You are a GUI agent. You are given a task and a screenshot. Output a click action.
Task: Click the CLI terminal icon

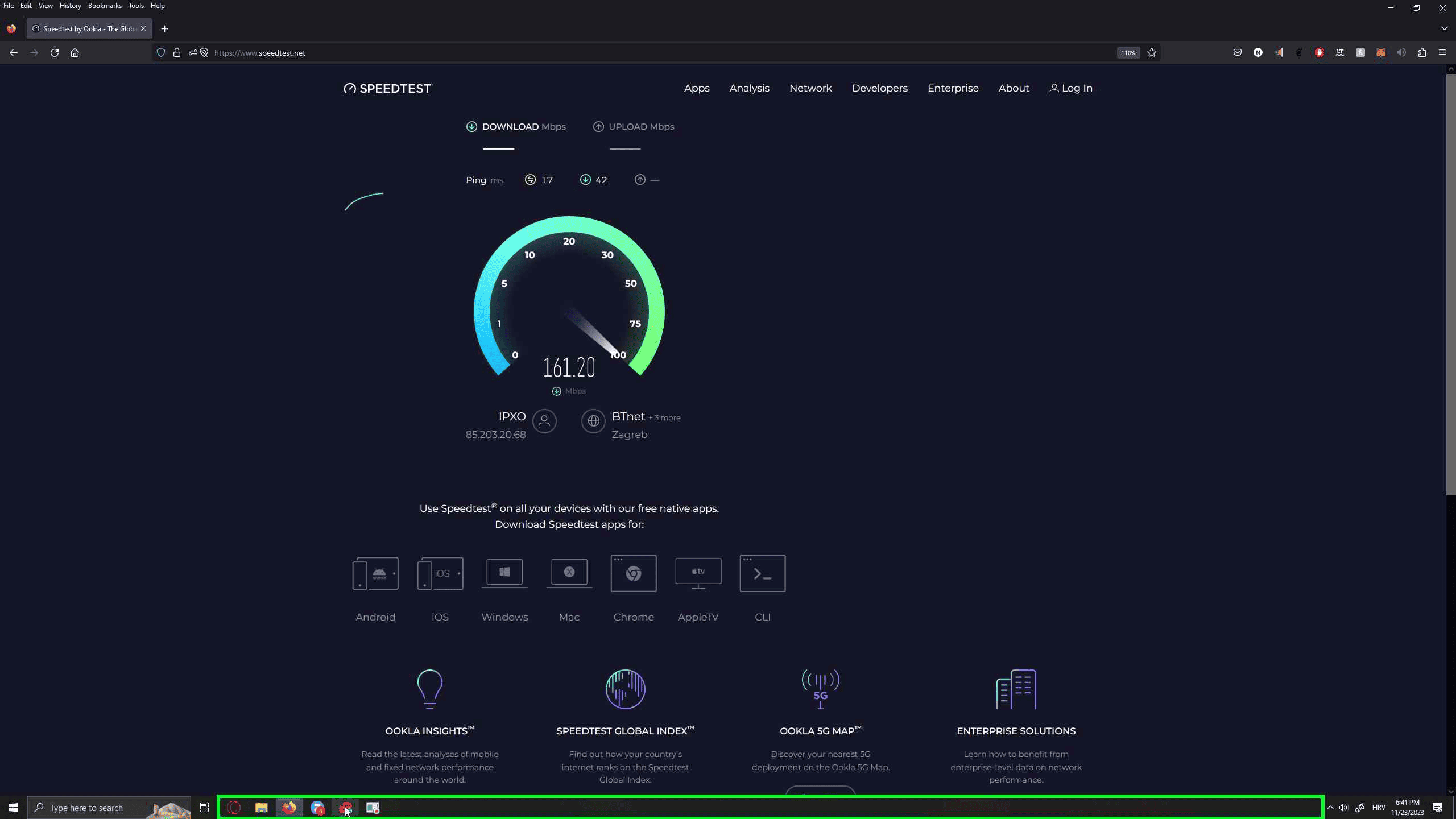pyautogui.click(x=762, y=573)
